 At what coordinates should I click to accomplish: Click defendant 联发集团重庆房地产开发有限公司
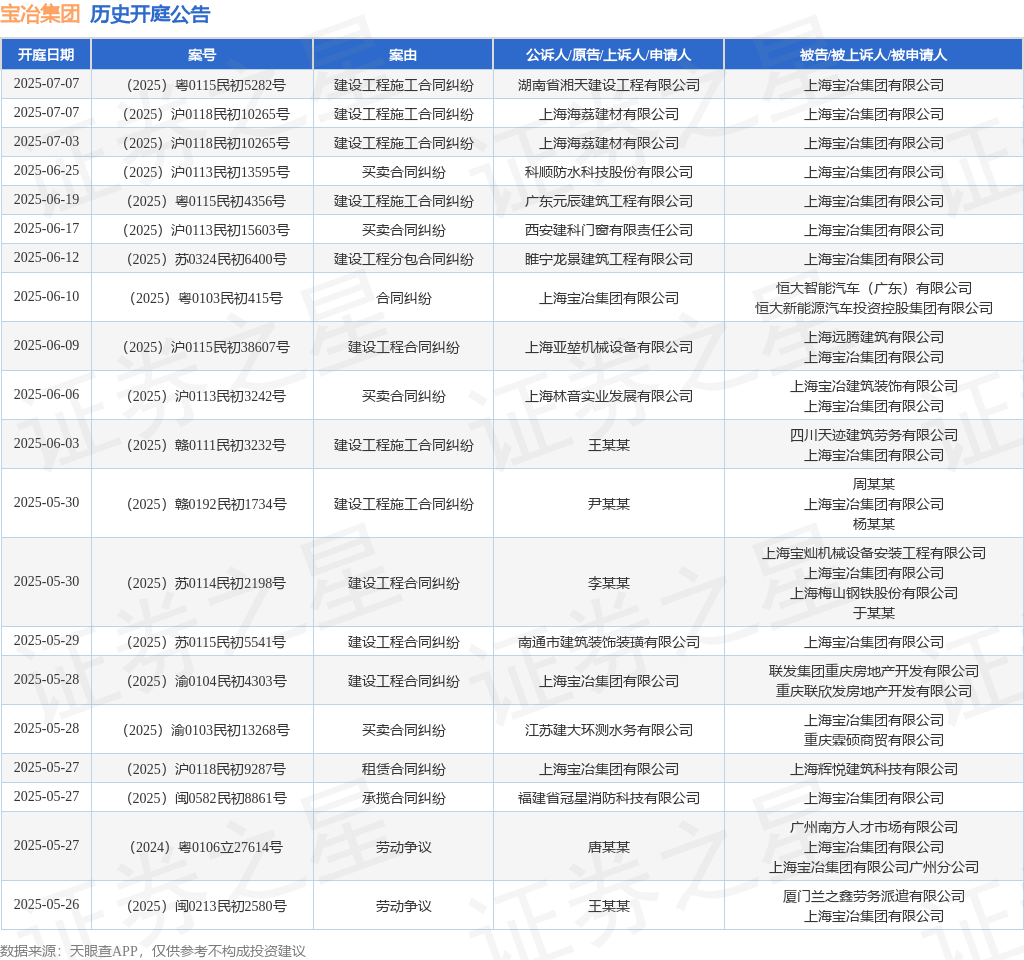coord(874,671)
